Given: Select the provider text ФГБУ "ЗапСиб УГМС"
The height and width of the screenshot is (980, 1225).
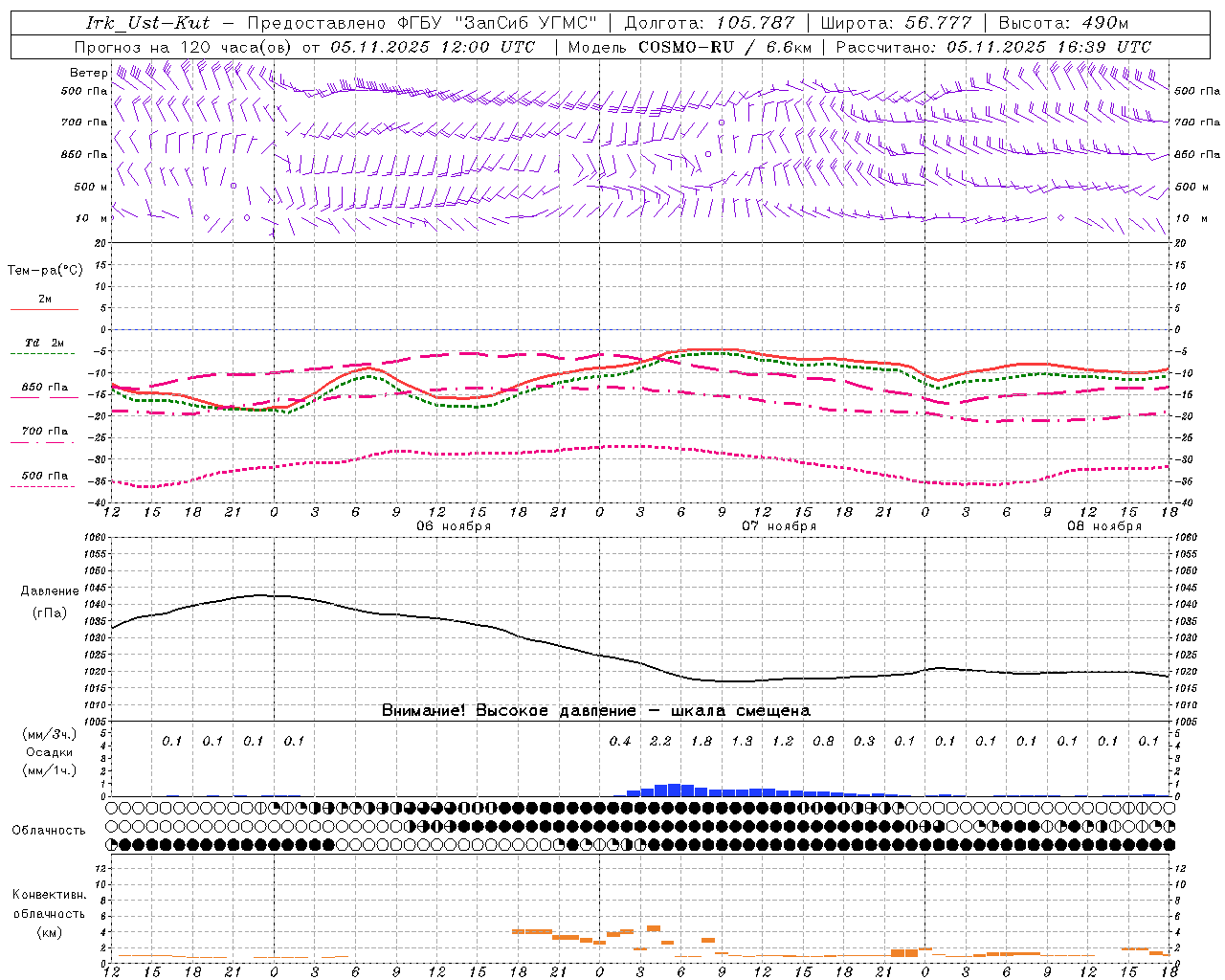Looking at the screenshot, I should 497,23.
